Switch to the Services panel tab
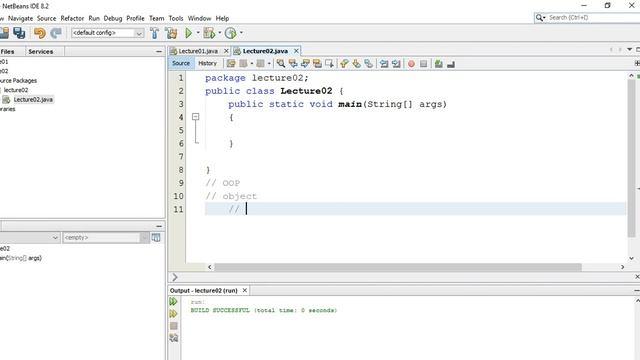 pos(41,51)
